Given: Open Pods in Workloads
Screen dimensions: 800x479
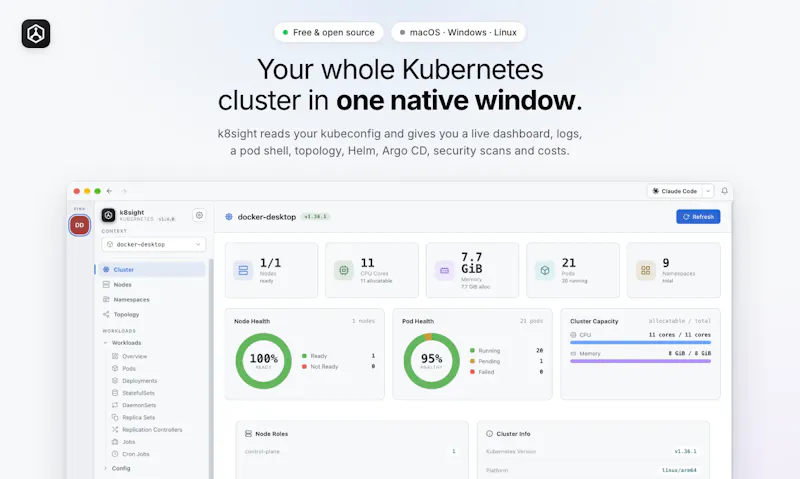Looking at the screenshot, I should click(129, 368).
